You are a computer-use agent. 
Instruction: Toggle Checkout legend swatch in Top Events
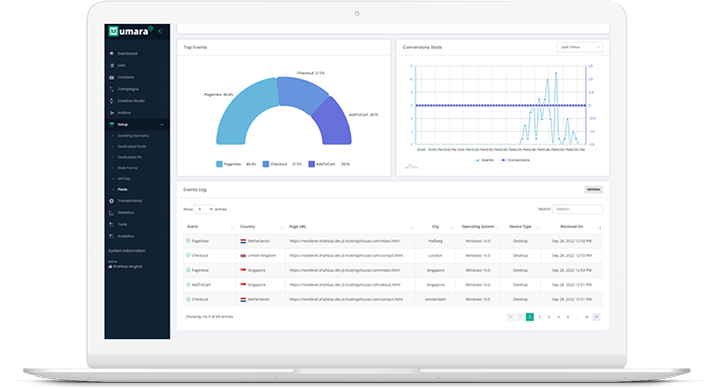pos(266,164)
